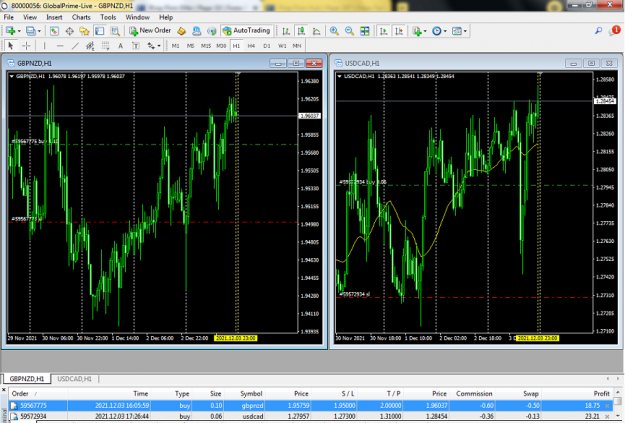This screenshot has height=423, width=625.
Task: Toggle chart auto scroll
Action: pos(383,31)
